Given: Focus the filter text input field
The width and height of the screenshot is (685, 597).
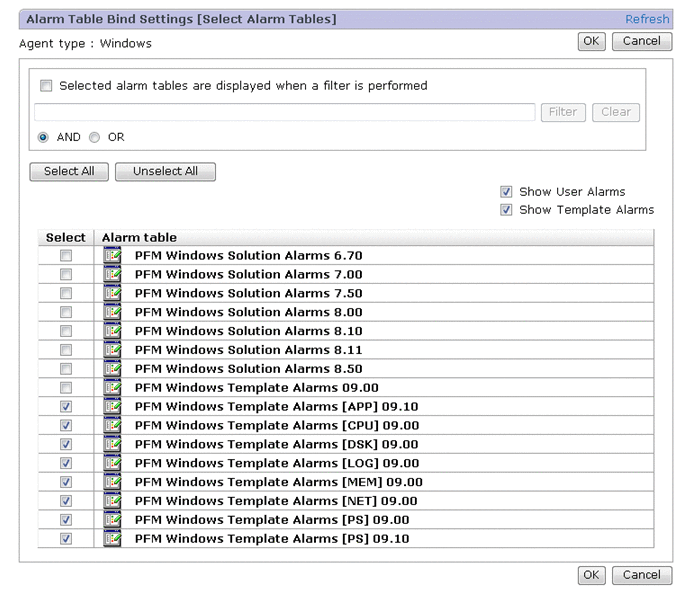Looking at the screenshot, I should tap(284, 112).
